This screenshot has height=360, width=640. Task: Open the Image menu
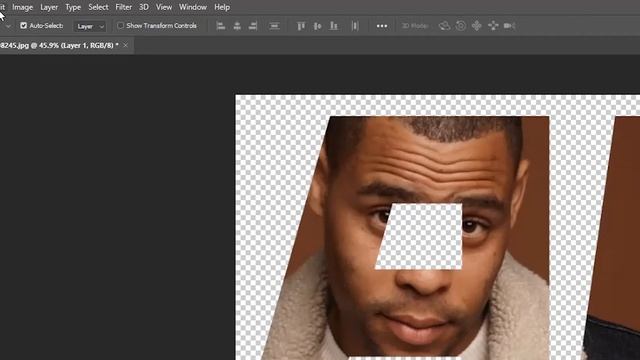click(x=22, y=7)
